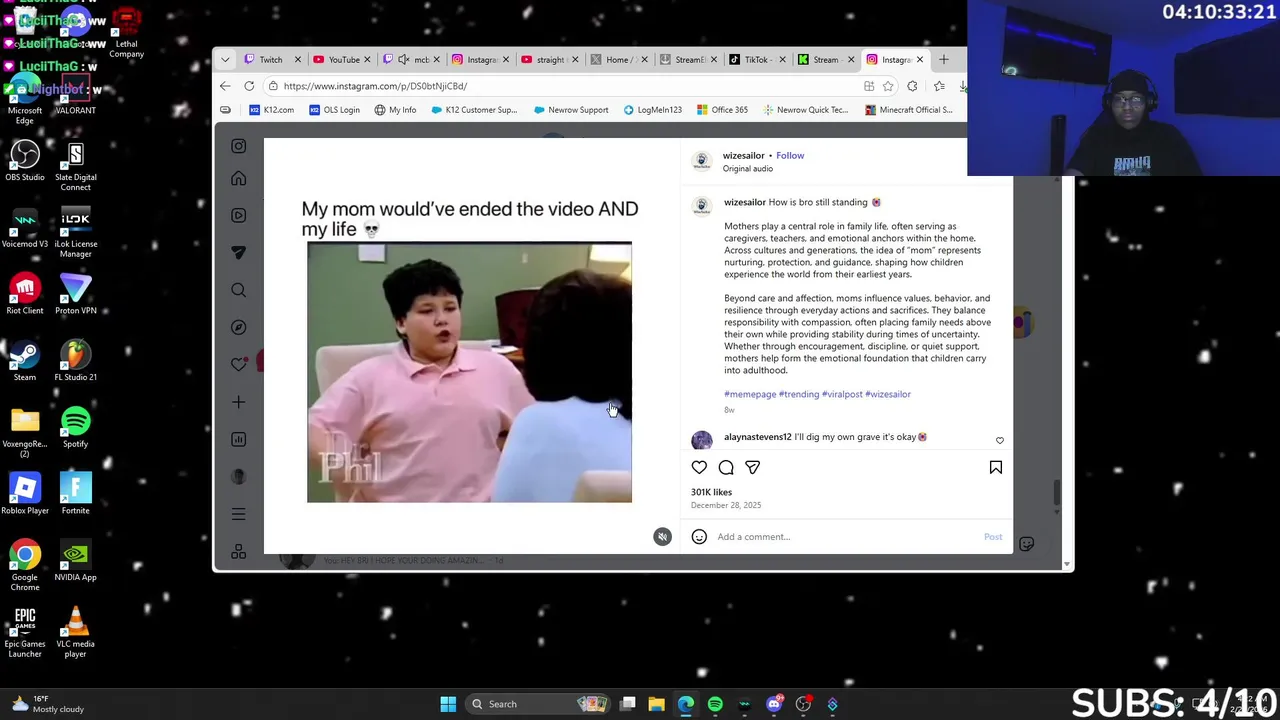This screenshot has height=720, width=1280.
Task: Open wizesailor profile name in post header
Action: (x=743, y=155)
